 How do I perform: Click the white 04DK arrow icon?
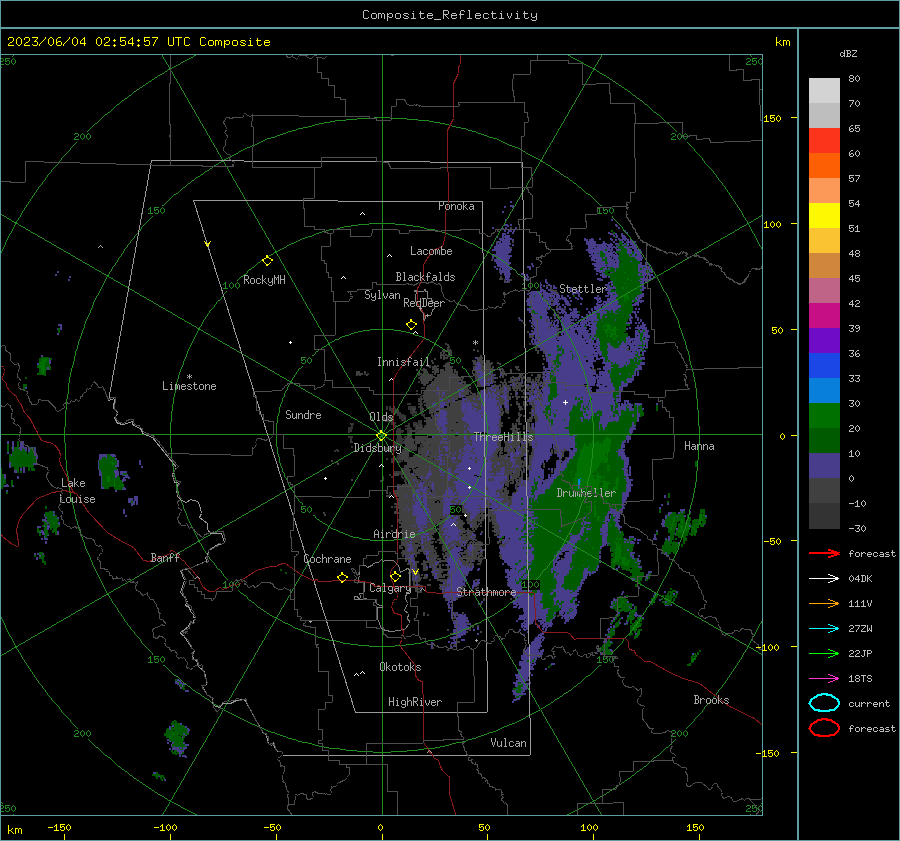click(x=824, y=578)
